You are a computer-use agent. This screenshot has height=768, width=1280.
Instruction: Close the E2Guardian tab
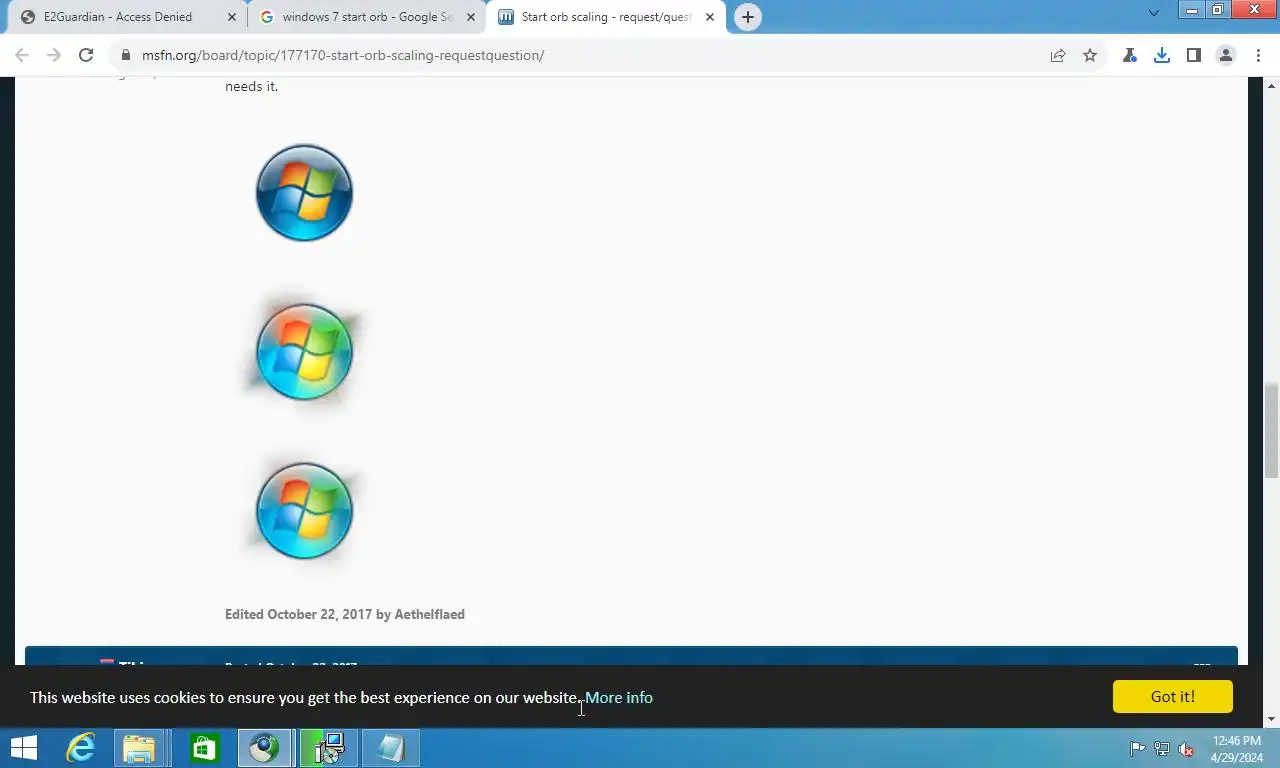[232, 17]
